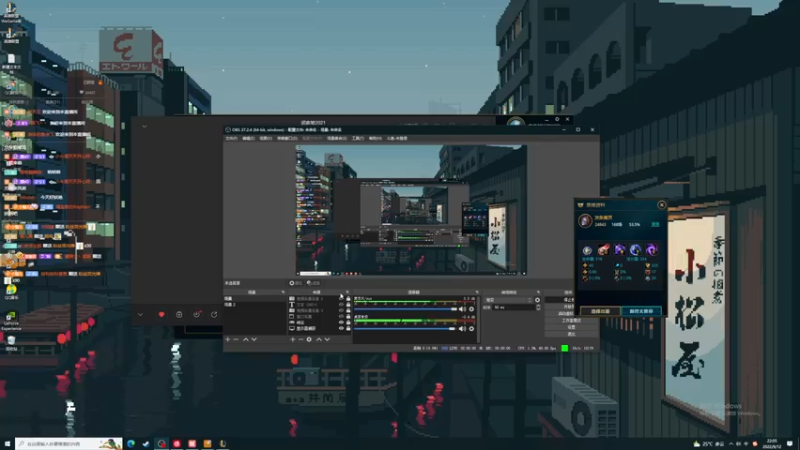Viewport: 800px width, 450px height.
Task: Open source properties gear in Sources toolbar
Action: pos(309,339)
